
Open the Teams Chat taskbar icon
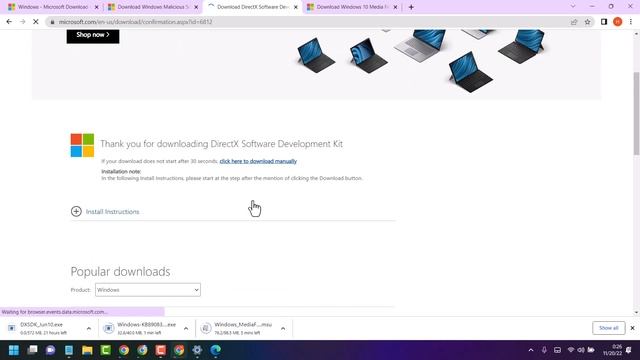[51, 350]
